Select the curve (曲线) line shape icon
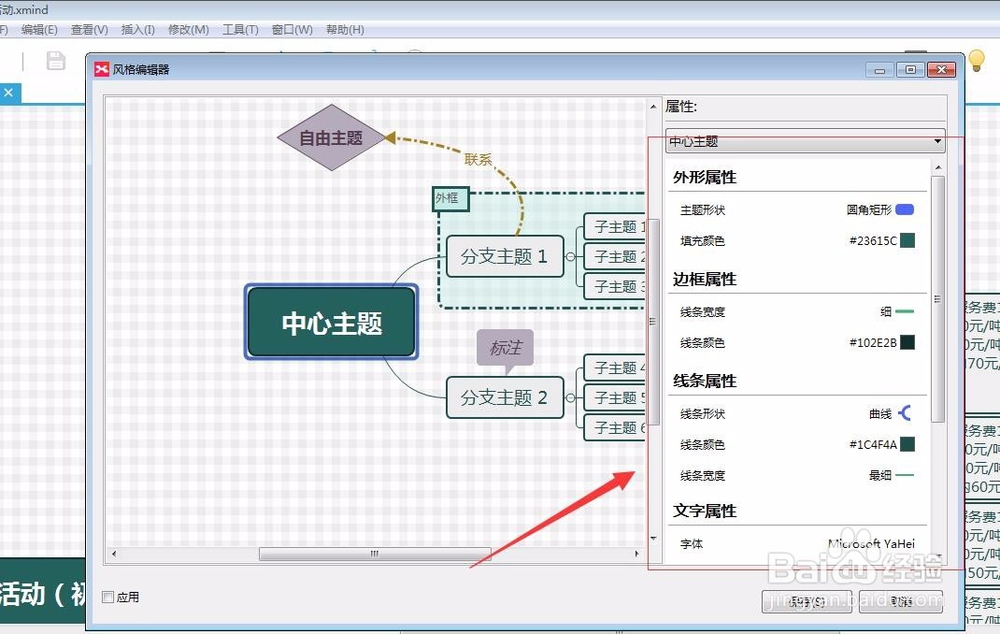Screen dimensions: 1000x634 pyautogui.click(x=906, y=412)
